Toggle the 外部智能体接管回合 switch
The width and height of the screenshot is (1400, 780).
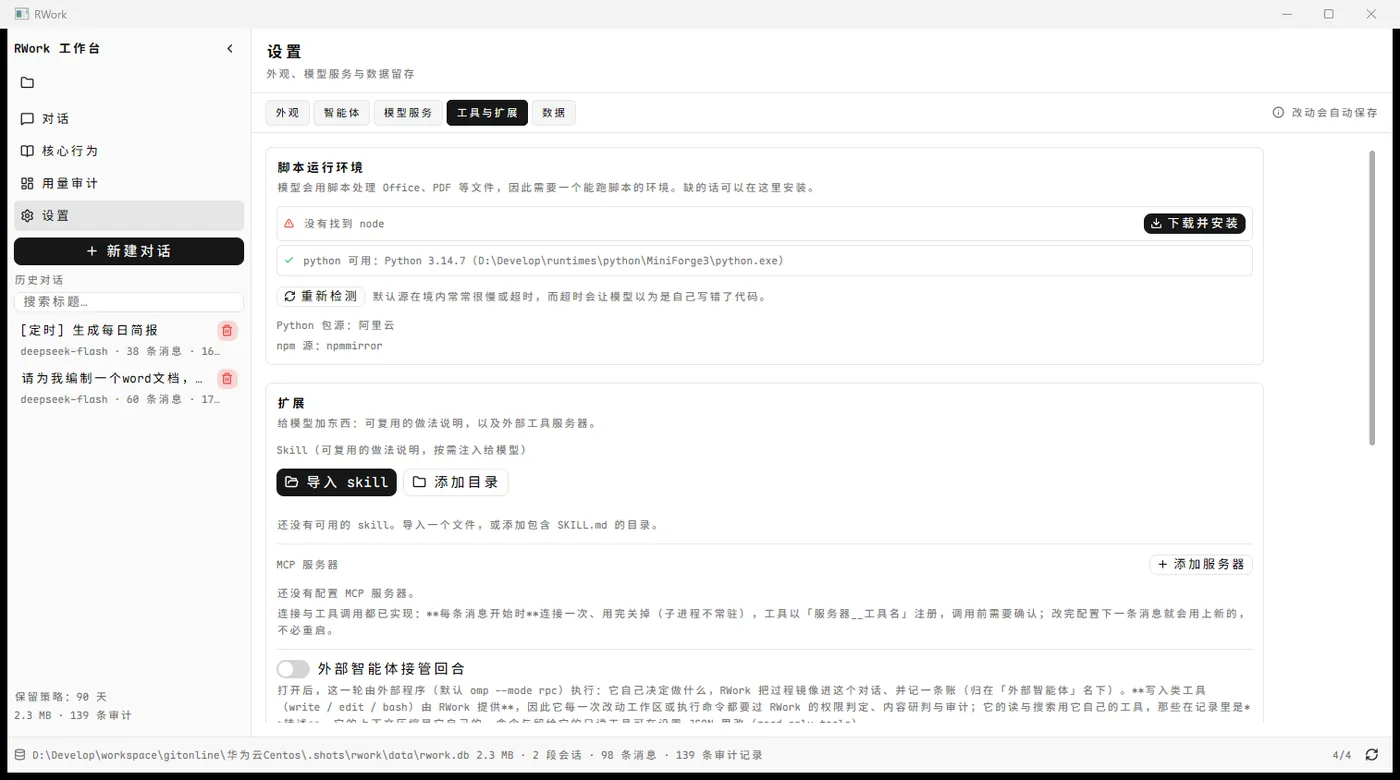point(293,669)
